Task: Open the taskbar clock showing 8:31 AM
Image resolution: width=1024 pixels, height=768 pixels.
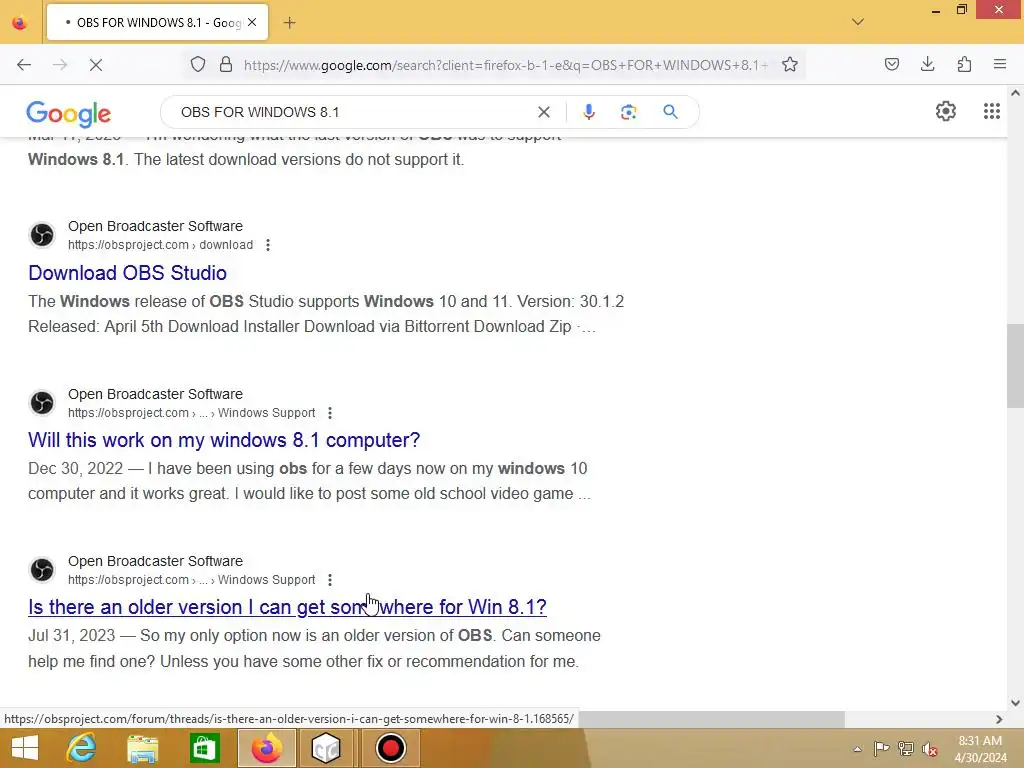Action: [x=980, y=749]
